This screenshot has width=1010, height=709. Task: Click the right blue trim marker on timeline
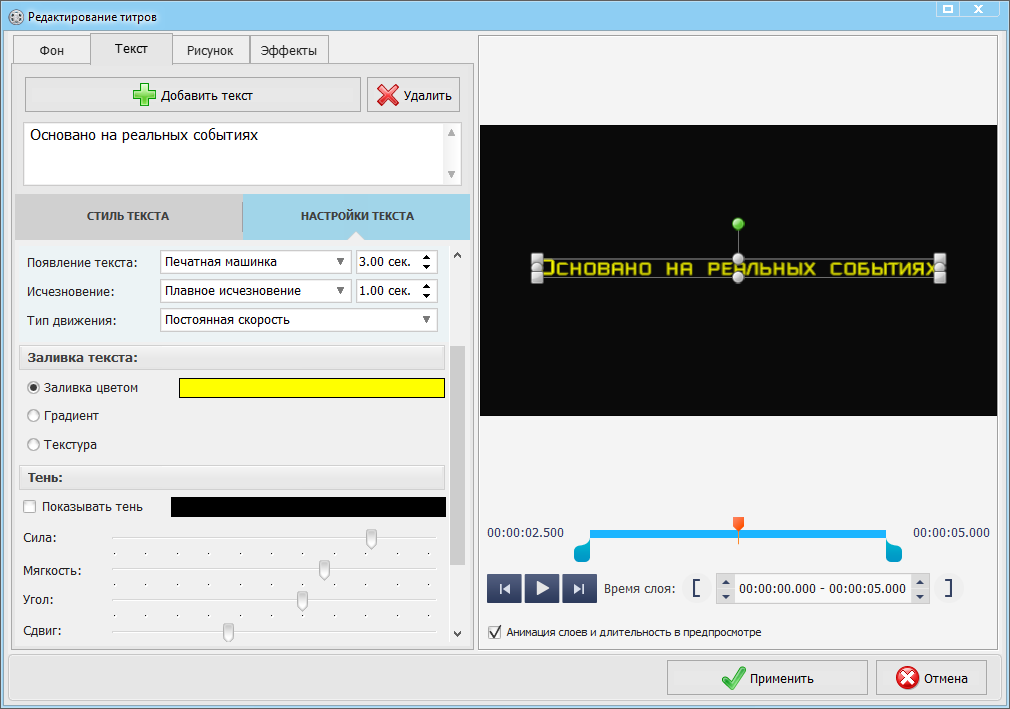coord(894,551)
